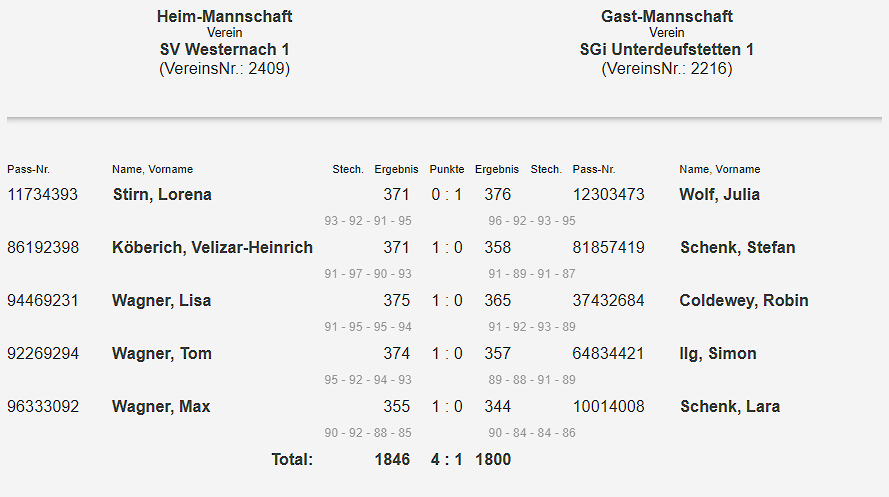Click the name Wagner, Max

(161, 407)
